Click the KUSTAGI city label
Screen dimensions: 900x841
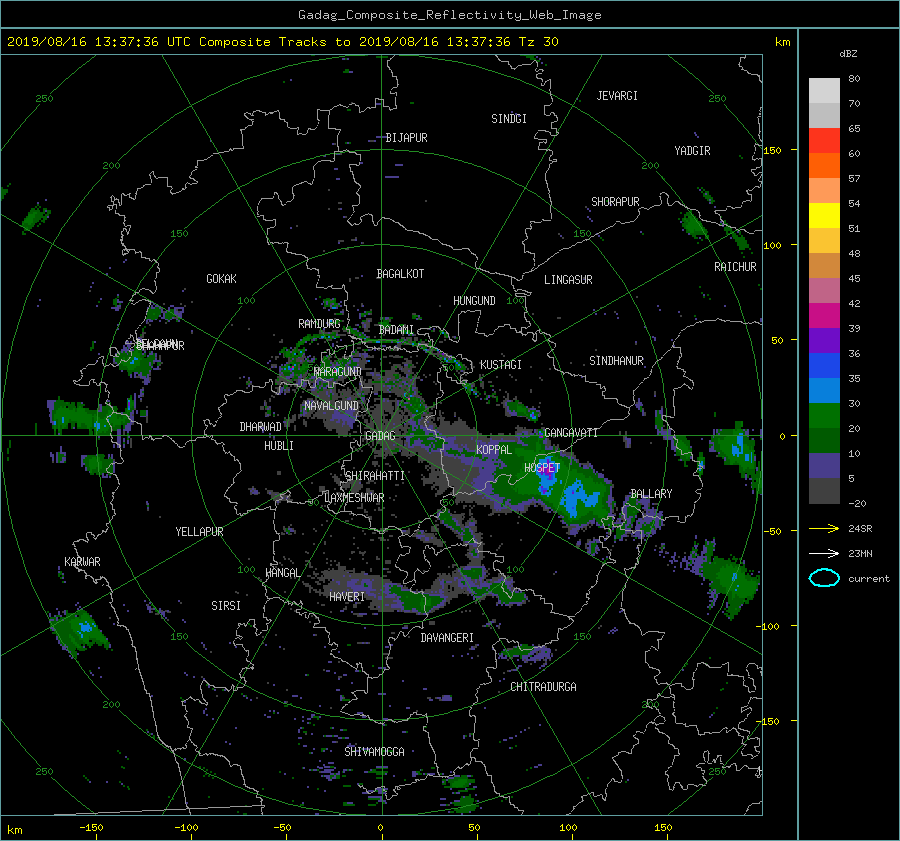(x=501, y=365)
